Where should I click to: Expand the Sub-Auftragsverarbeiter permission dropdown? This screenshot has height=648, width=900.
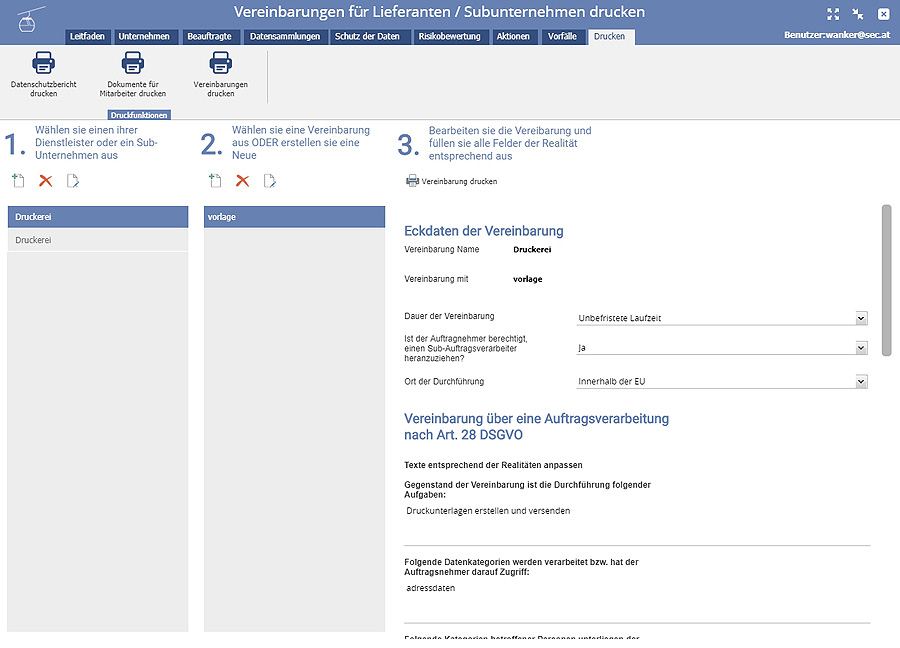(x=722, y=348)
